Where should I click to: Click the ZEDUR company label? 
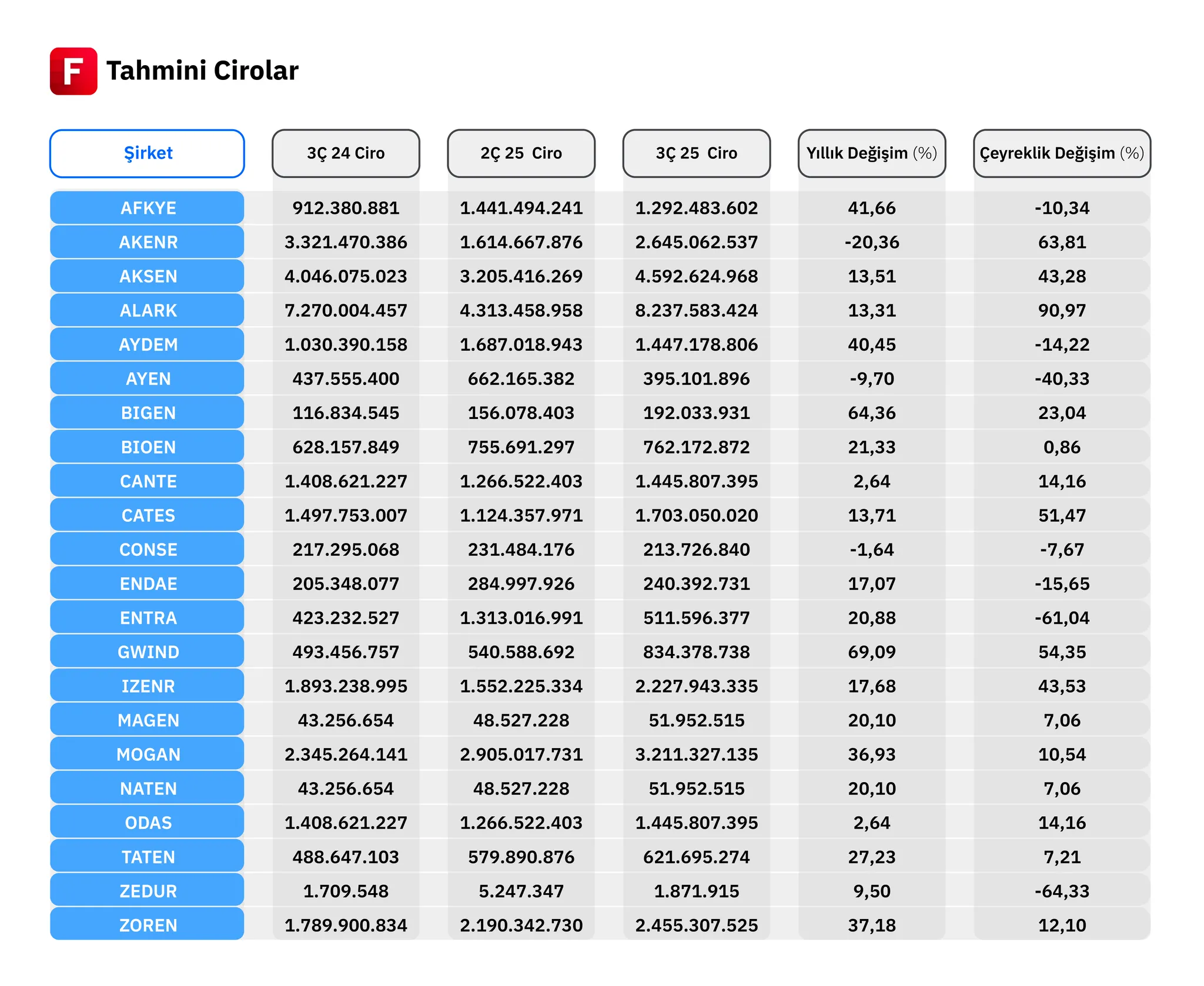(148, 891)
